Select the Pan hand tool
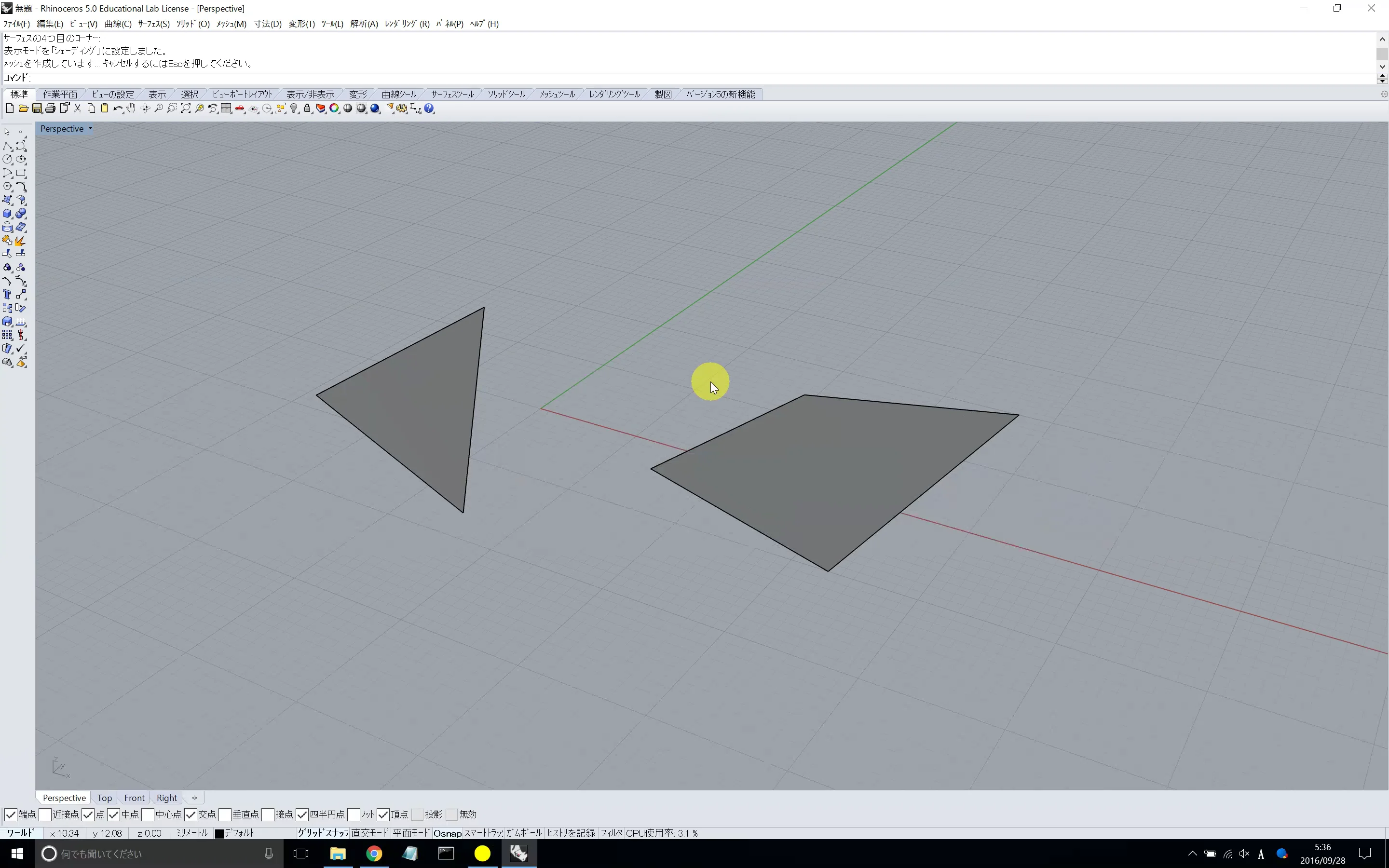This screenshot has width=1389, height=868. pyautogui.click(x=132, y=108)
